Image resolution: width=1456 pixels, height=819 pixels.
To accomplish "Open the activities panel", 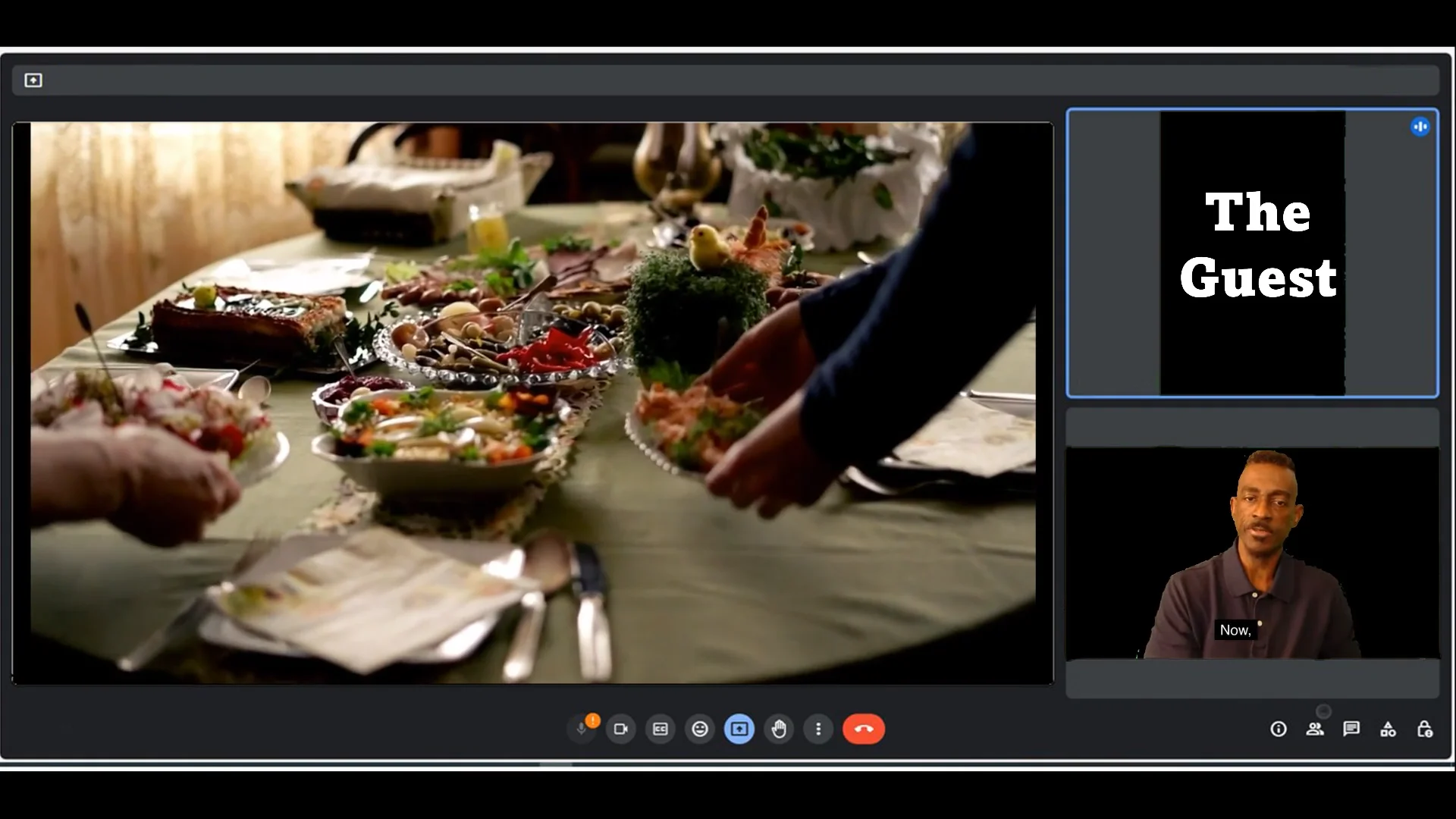I will pyautogui.click(x=1388, y=729).
